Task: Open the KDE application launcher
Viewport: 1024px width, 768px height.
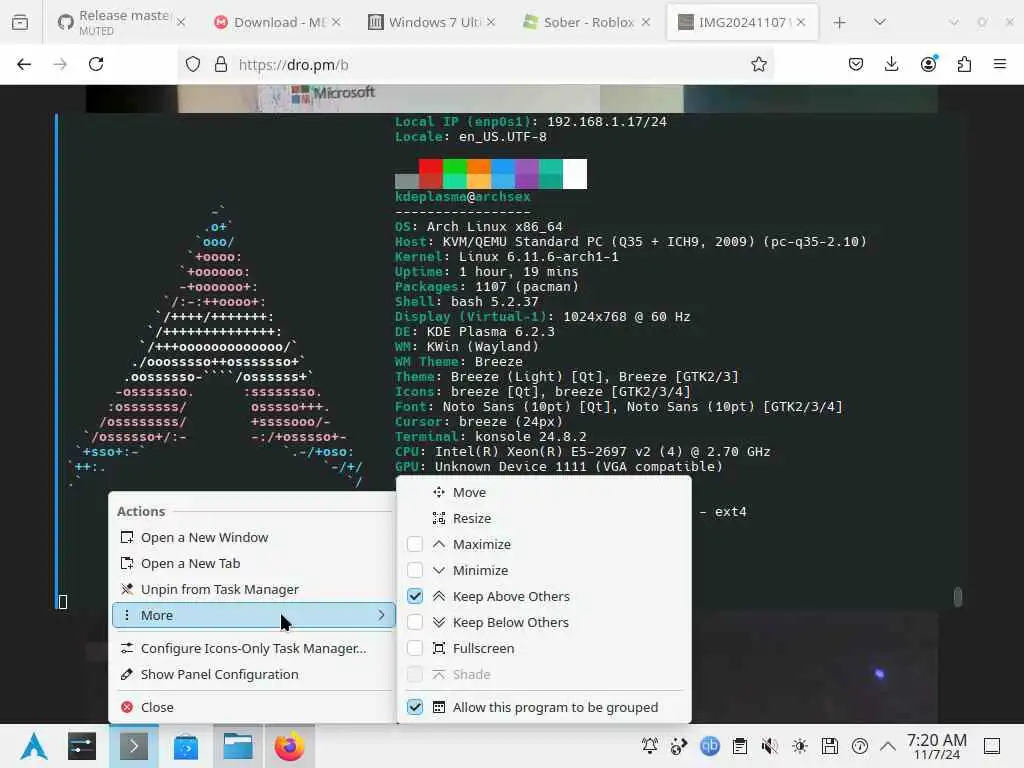Action: click(33, 746)
